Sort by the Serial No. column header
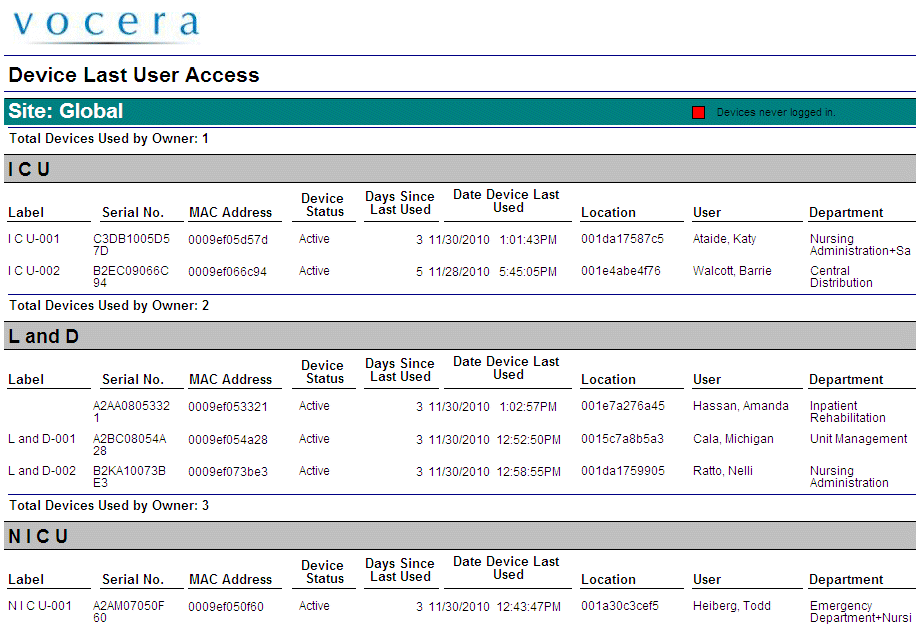This screenshot has height=640, width=921. (x=135, y=212)
